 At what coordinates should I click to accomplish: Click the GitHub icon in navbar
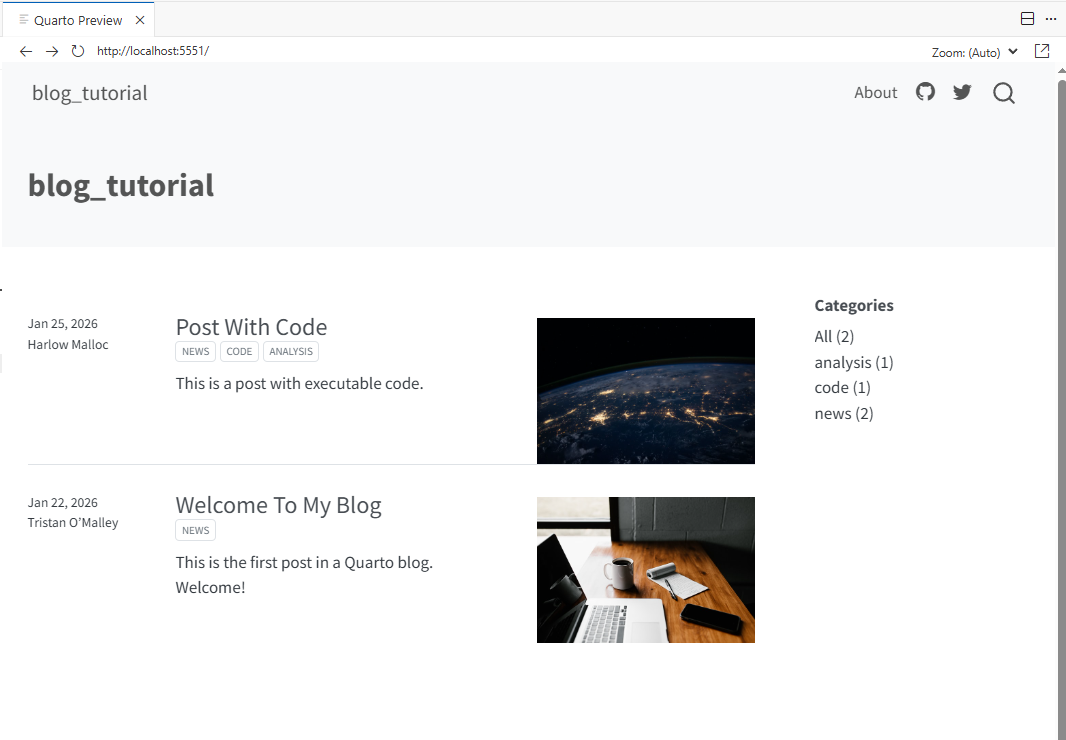[925, 92]
